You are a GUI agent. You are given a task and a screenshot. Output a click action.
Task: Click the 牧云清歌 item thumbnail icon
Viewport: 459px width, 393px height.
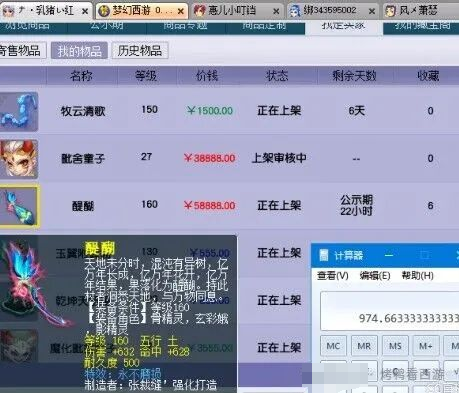(18, 111)
